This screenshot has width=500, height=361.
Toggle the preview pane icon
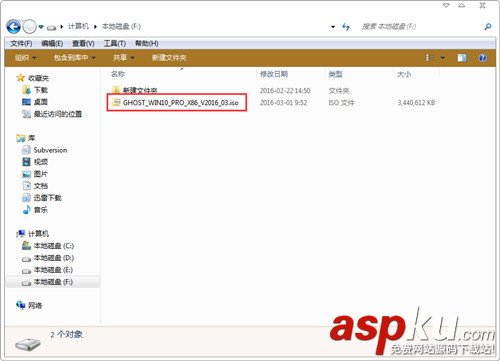point(462,58)
